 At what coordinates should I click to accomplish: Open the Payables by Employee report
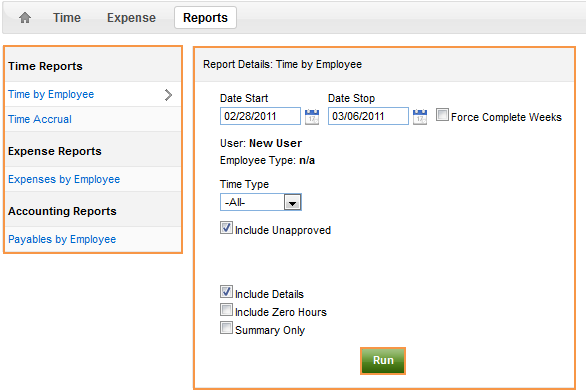62,239
